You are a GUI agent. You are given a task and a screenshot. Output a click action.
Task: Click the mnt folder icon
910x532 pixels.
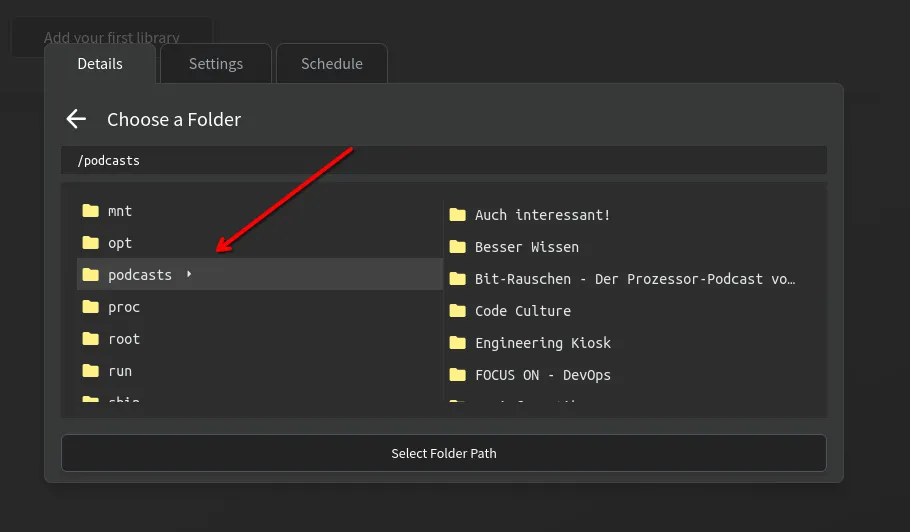[x=91, y=211]
